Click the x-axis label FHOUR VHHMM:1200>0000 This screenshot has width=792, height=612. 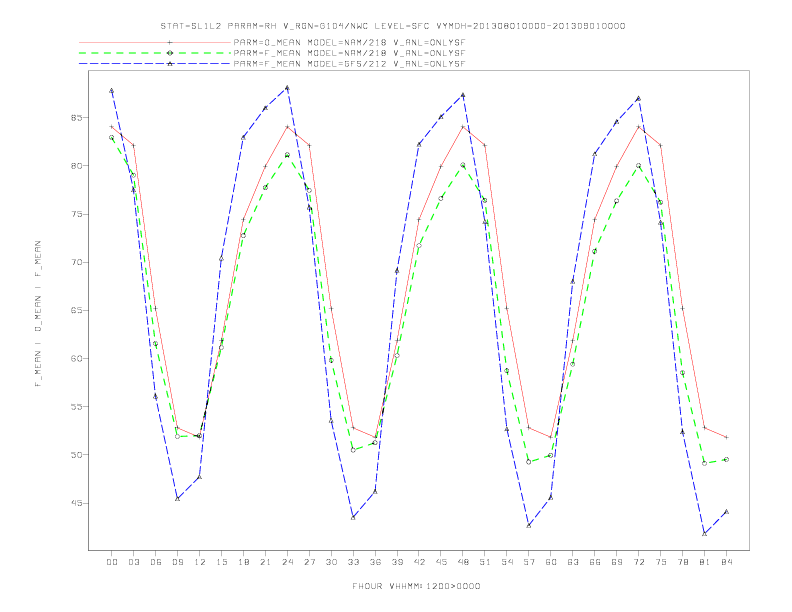416,586
